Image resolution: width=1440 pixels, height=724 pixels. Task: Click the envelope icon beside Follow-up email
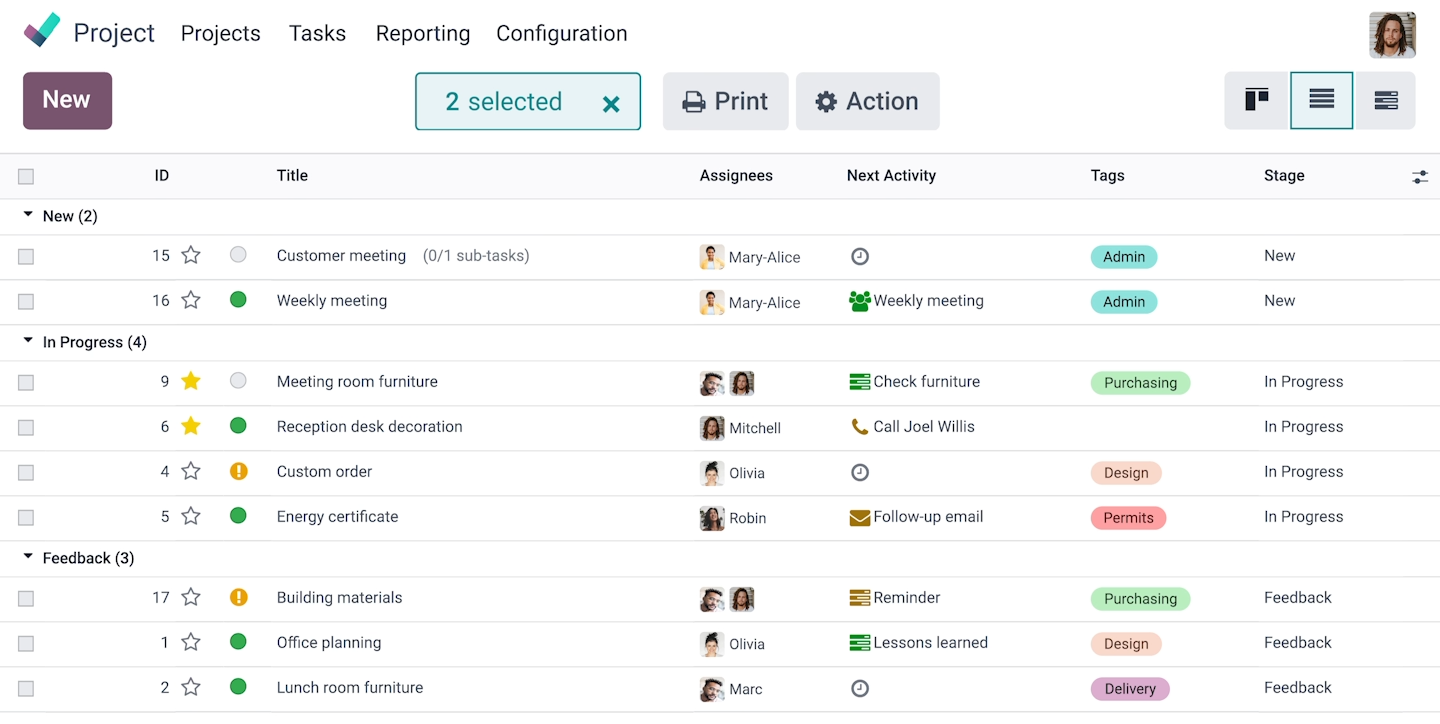click(862, 517)
